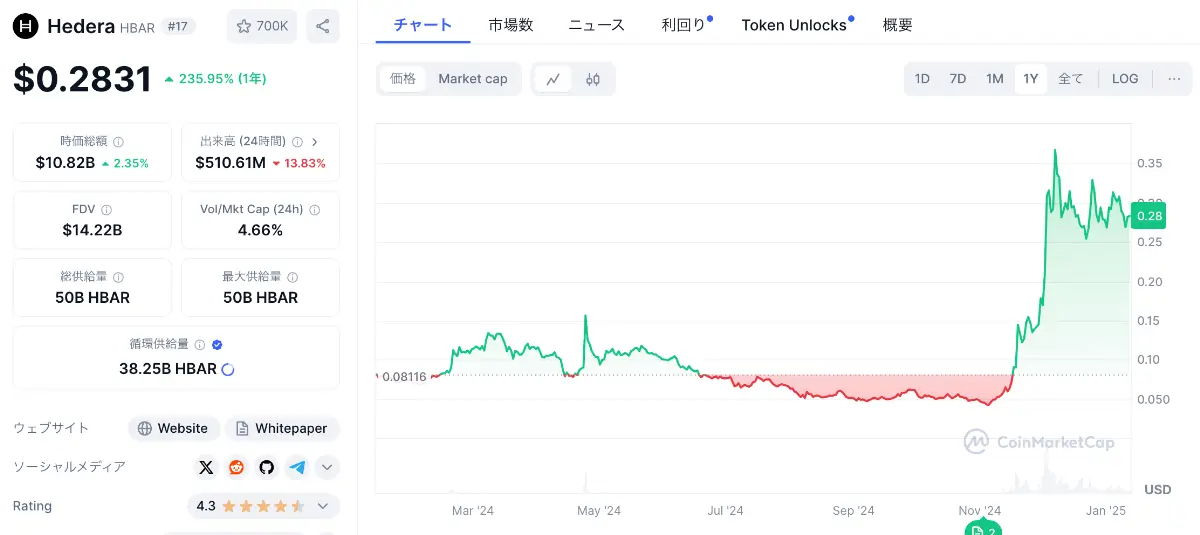
Task: Open the Token Unlocks tab
Action: [794, 25]
